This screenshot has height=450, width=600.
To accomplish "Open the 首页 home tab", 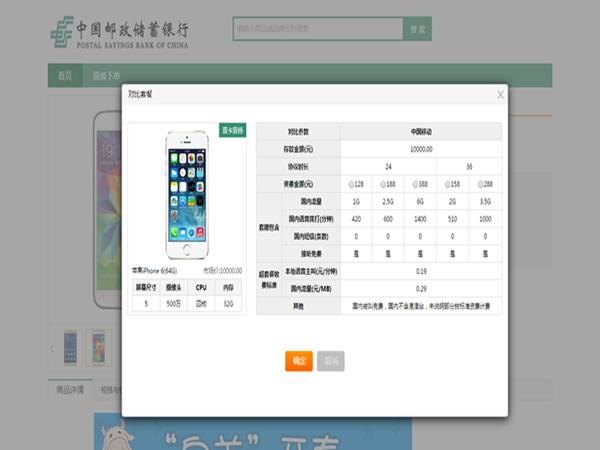I will [x=65, y=75].
